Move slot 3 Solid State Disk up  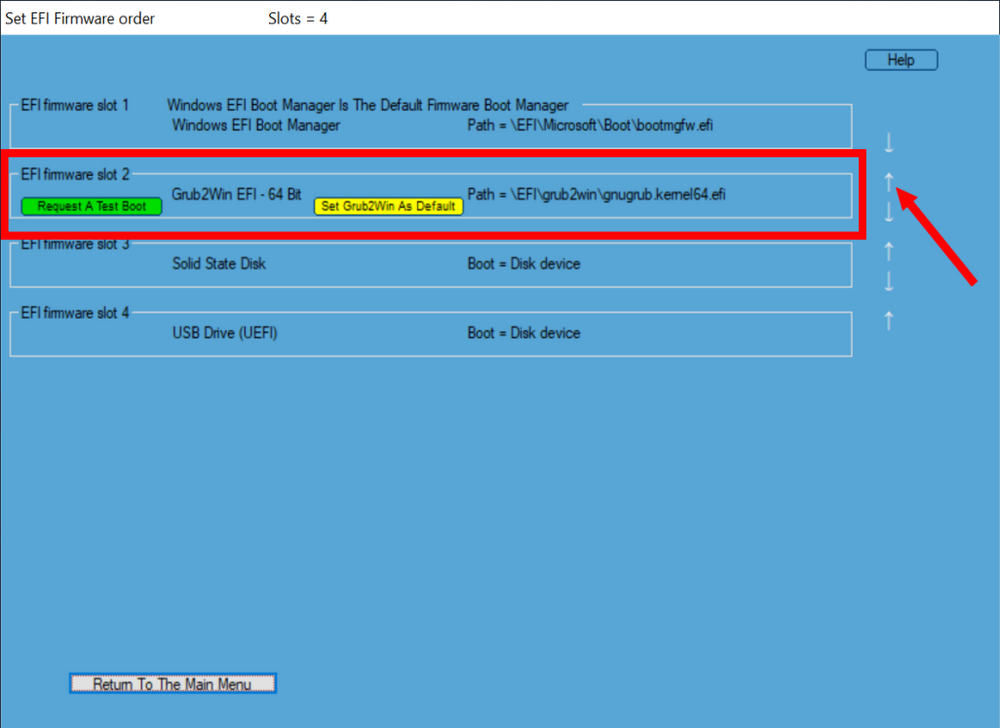pyautogui.click(x=888, y=251)
